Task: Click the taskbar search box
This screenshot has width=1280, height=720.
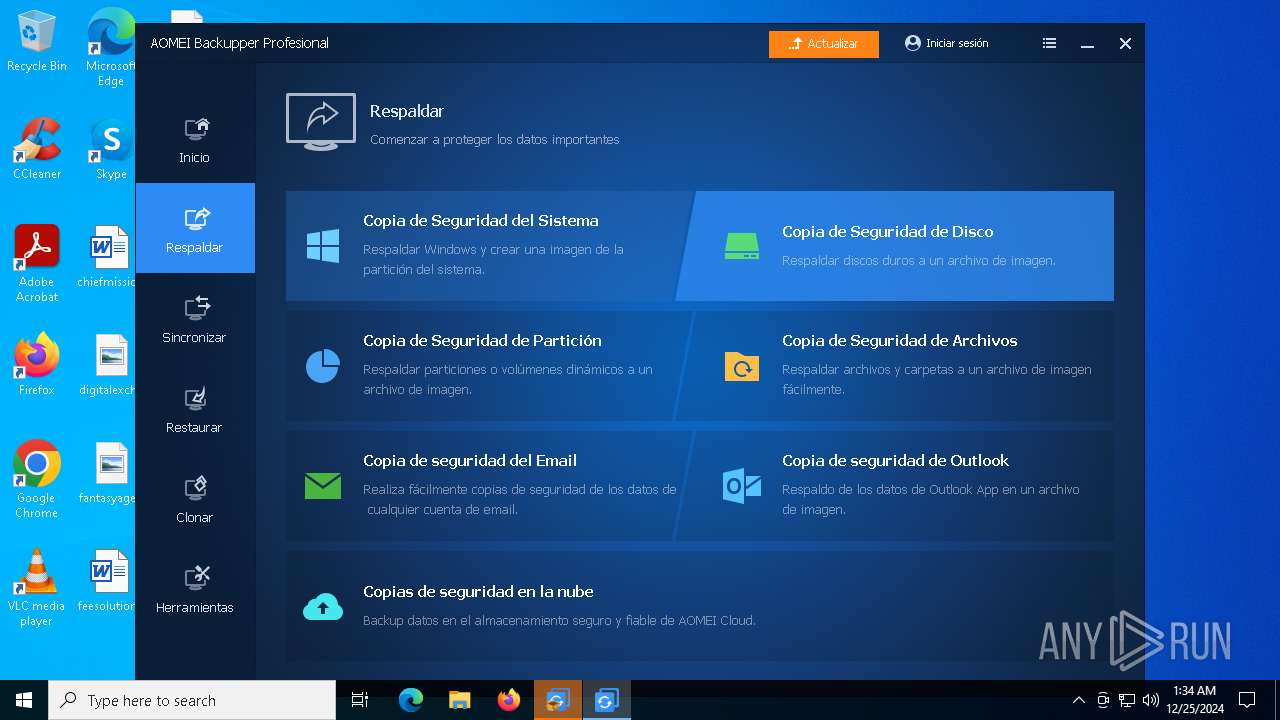Action: [x=192, y=700]
